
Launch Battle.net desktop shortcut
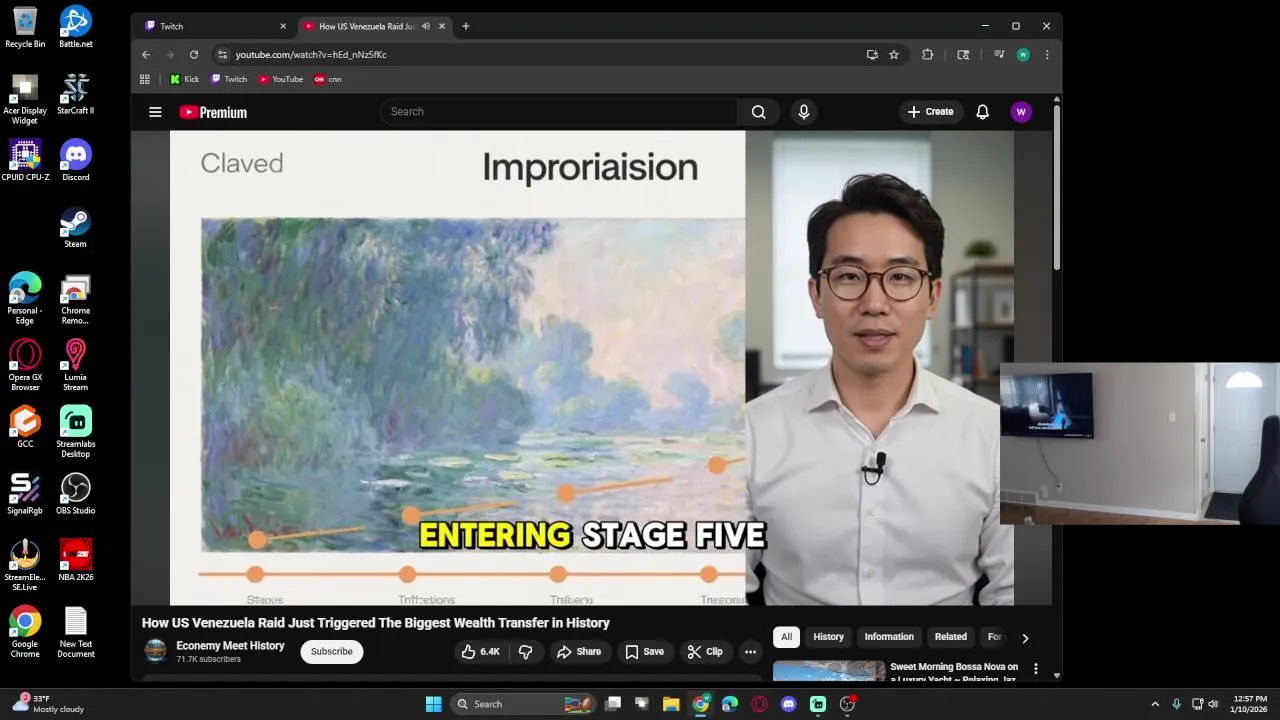76,27
